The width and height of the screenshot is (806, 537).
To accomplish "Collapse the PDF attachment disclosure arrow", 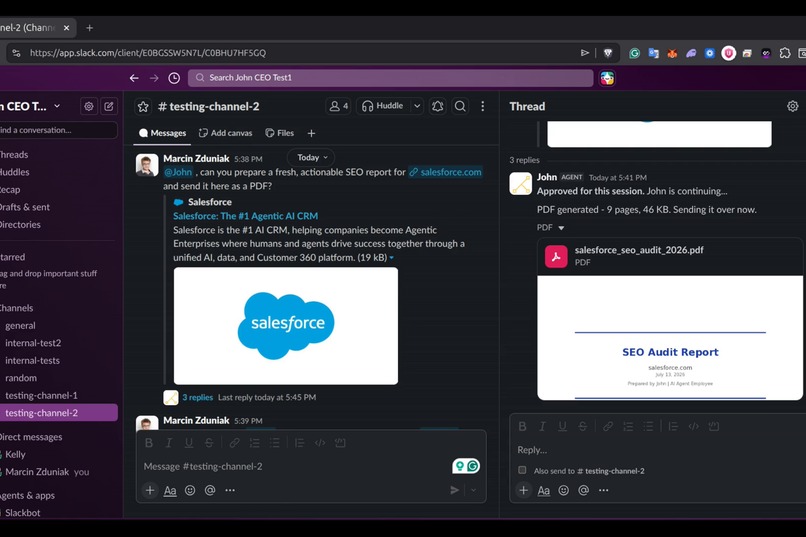I will pyautogui.click(x=561, y=228).
